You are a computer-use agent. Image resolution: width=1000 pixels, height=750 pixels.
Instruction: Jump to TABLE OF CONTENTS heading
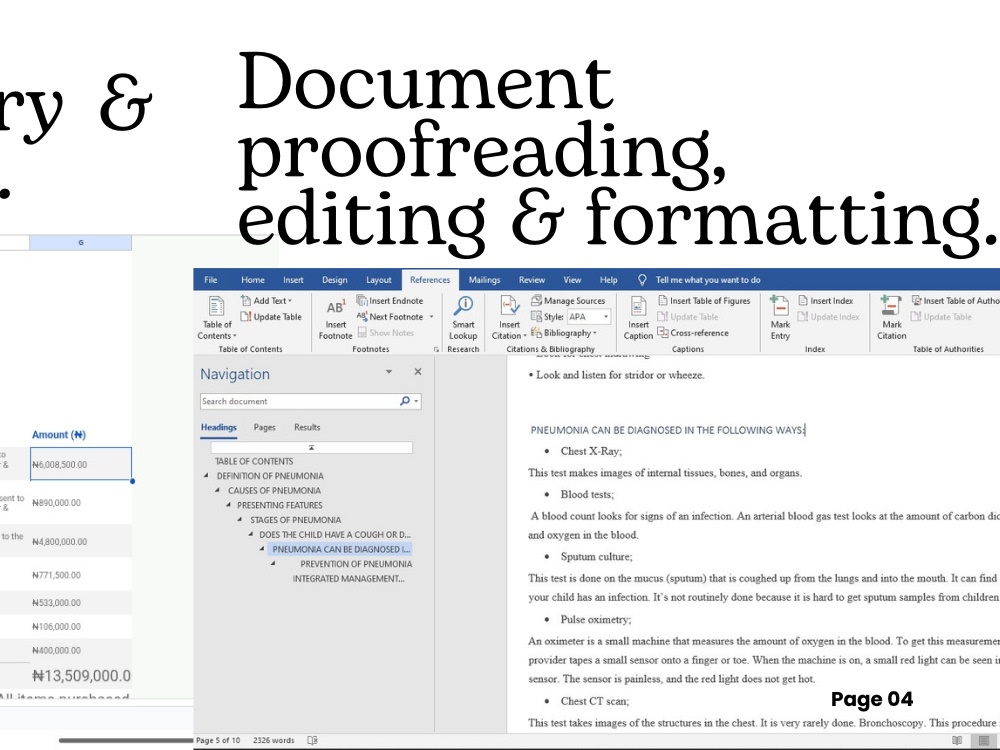254,461
